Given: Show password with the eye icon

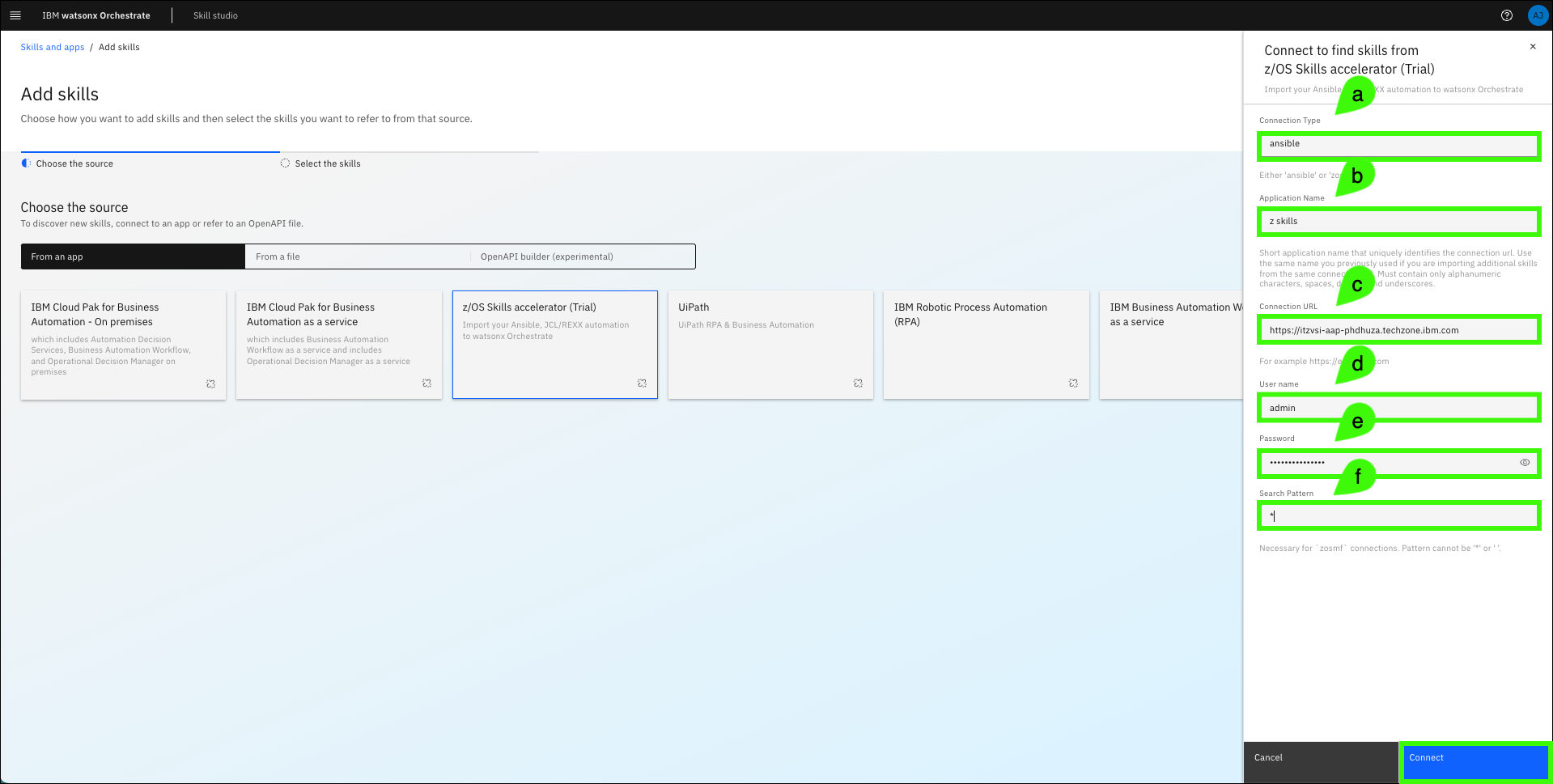Looking at the screenshot, I should tap(1524, 463).
